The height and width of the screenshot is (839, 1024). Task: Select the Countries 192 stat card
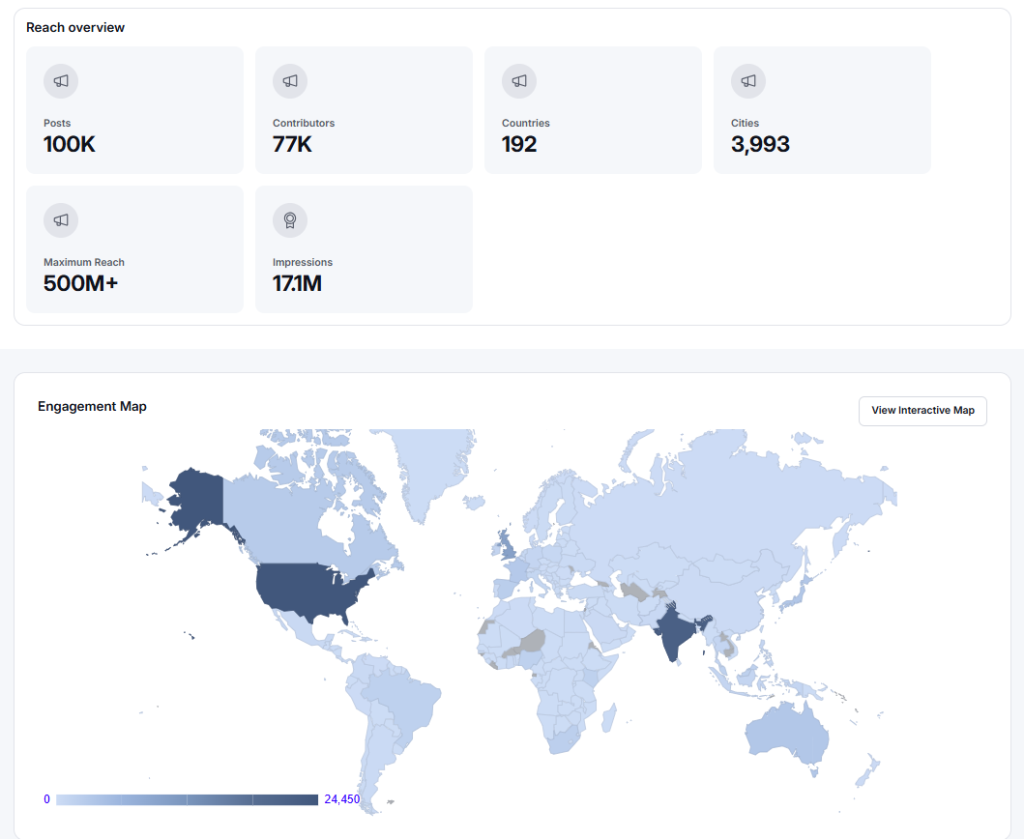[x=593, y=110]
